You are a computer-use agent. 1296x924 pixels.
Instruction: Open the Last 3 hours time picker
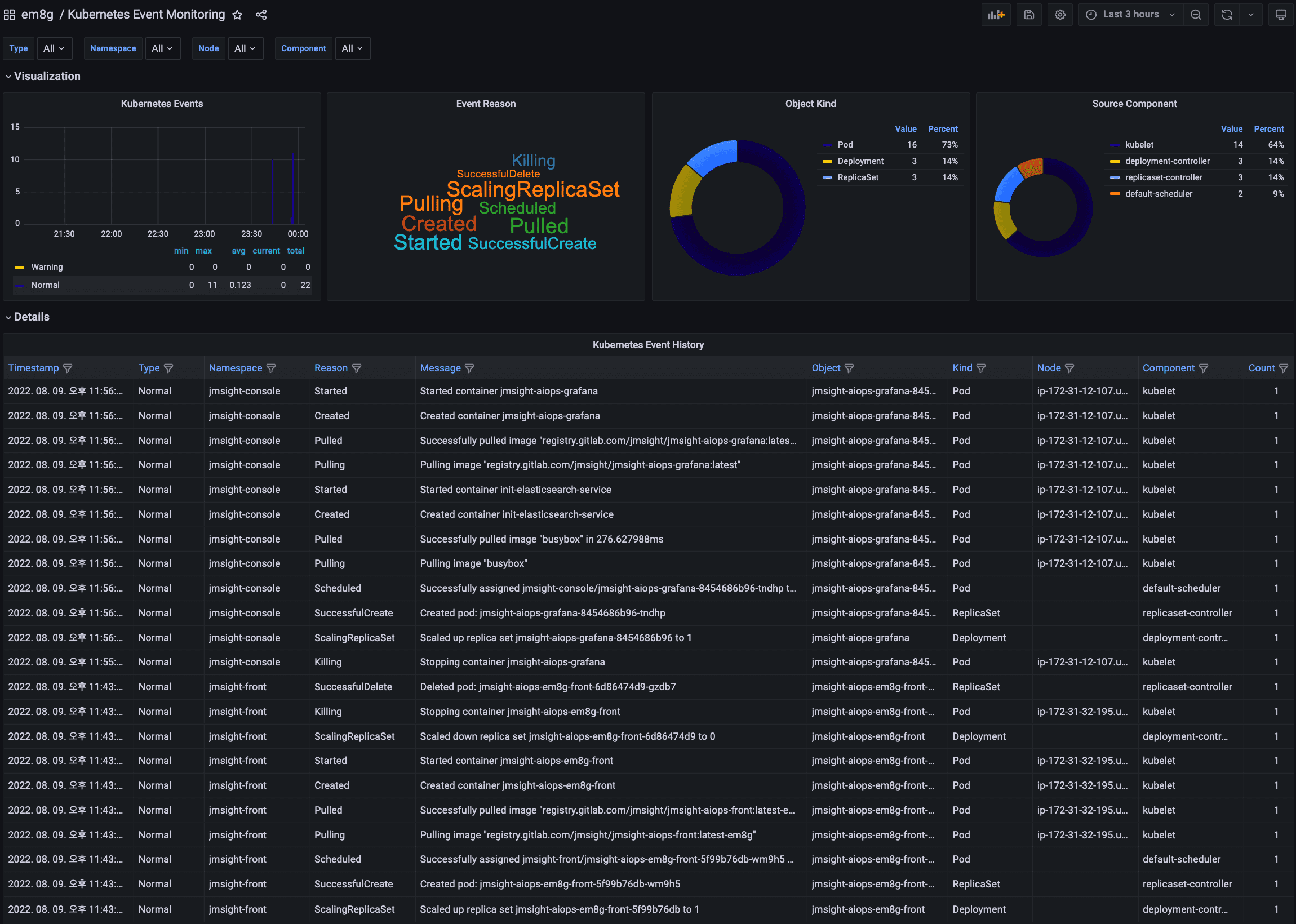[x=1130, y=15]
